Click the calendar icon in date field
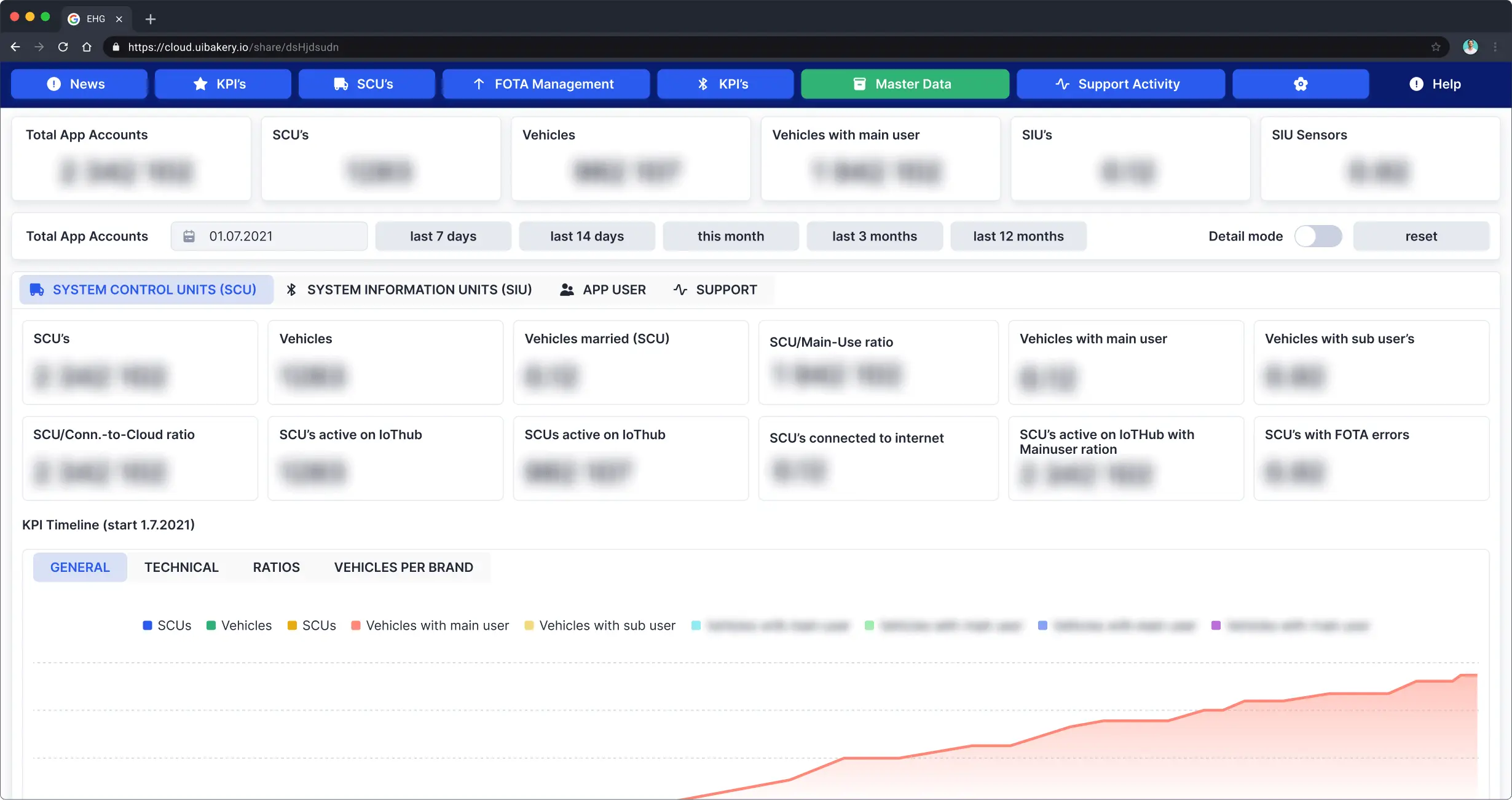The image size is (1512, 800). coord(189,236)
